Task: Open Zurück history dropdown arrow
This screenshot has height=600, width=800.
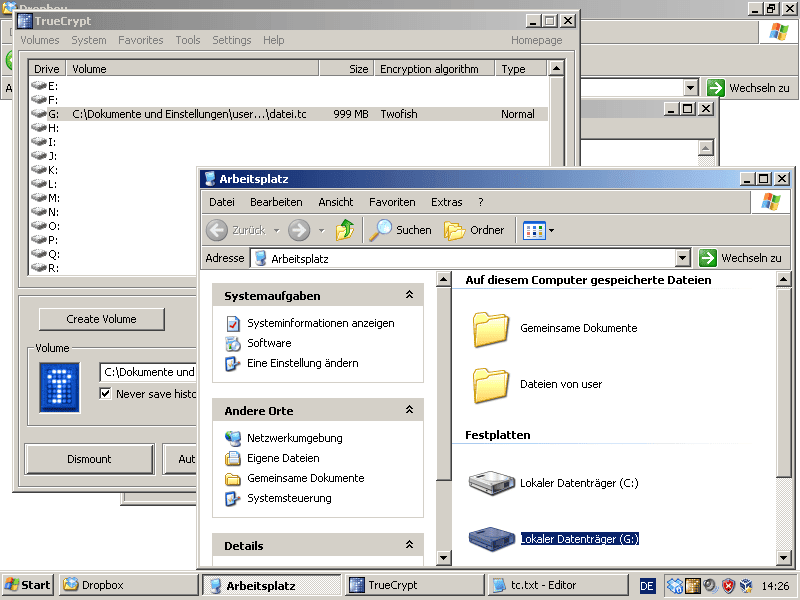Action: pyautogui.click(x=277, y=231)
